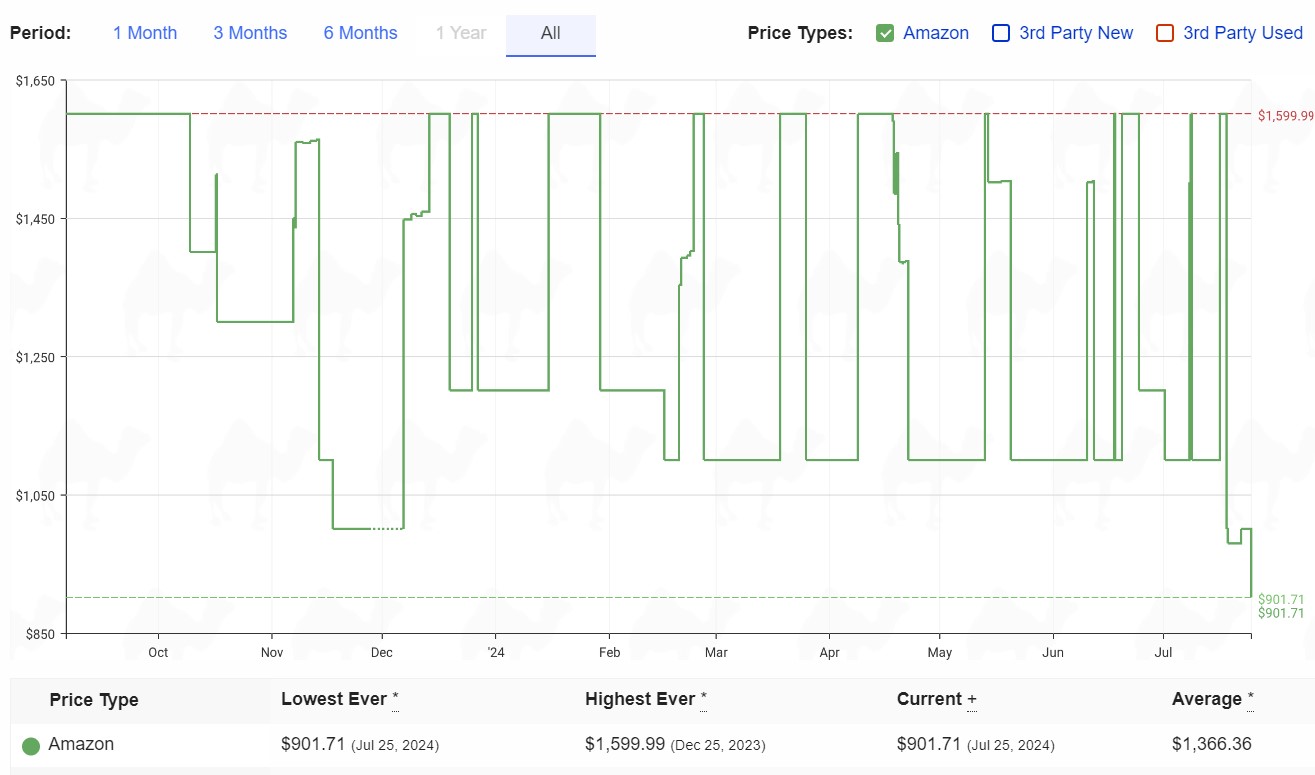Click the 3rd Party Used label
Image resolution: width=1315 pixels, height=775 pixels.
click(1243, 33)
